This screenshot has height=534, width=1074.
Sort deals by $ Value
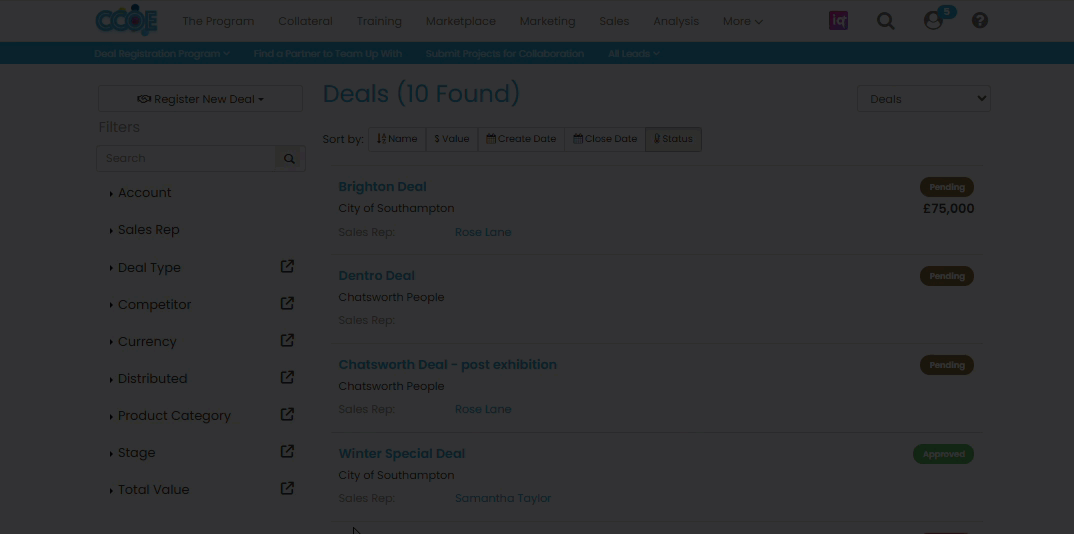(x=452, y=139)
